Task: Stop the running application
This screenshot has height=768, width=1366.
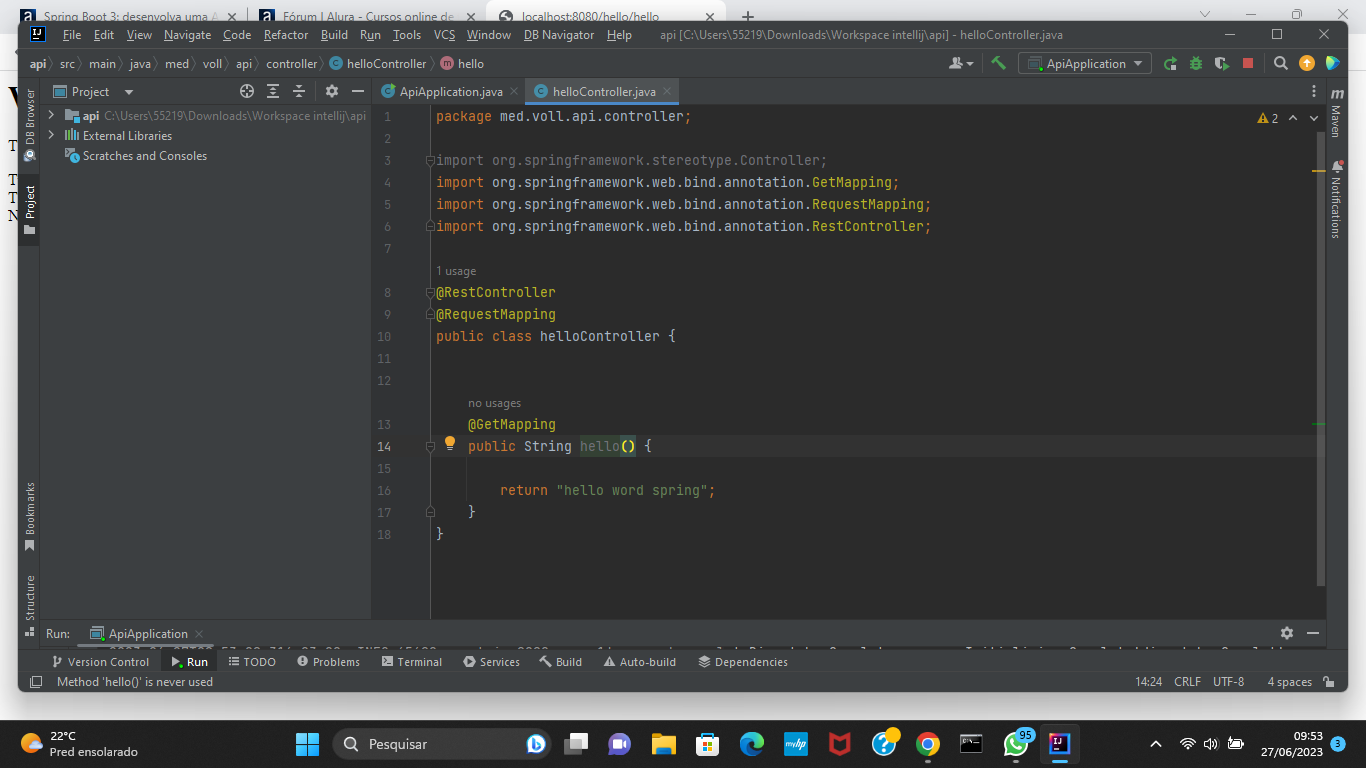Action: [x=1248, y=63]
